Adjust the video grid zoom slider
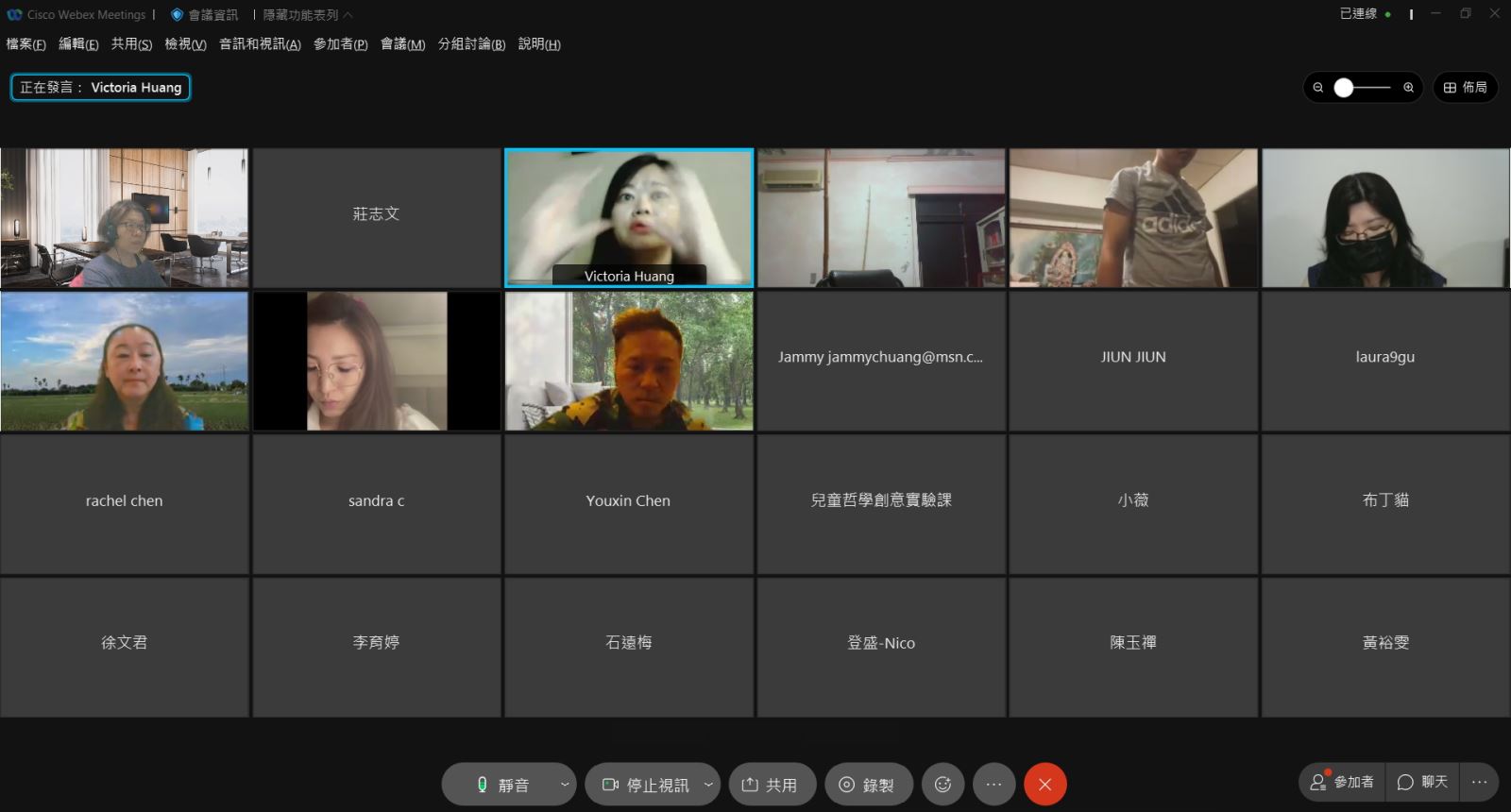 click(1363, 88)
